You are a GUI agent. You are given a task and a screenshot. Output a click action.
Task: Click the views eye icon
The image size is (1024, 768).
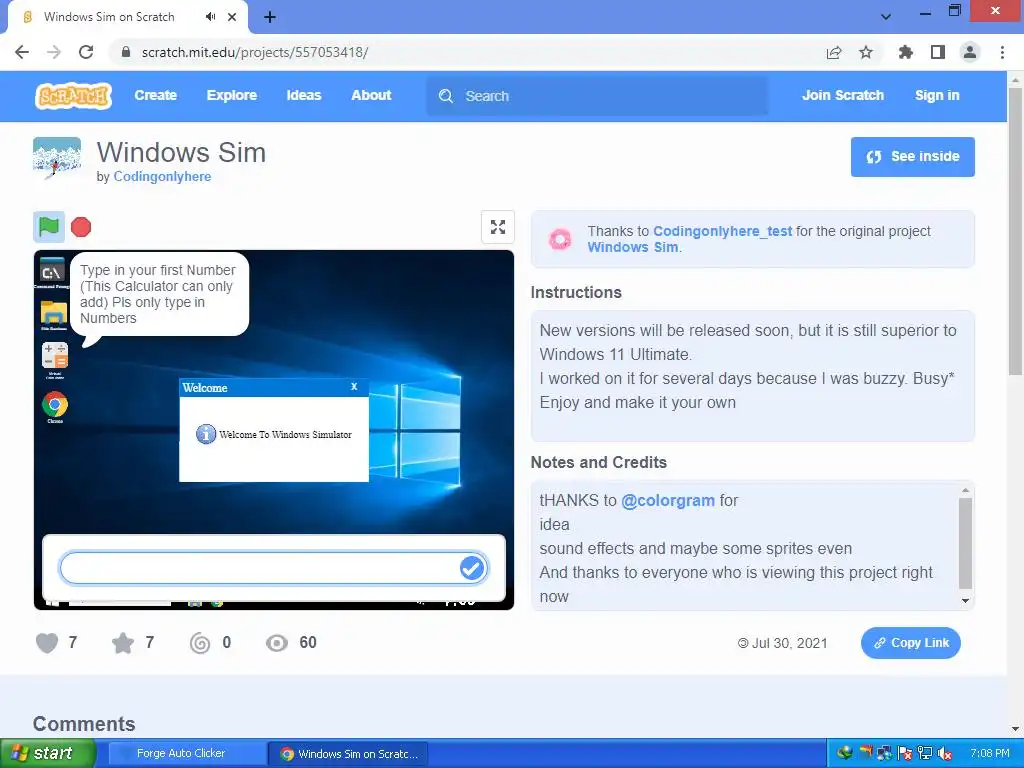pos(277,643)
